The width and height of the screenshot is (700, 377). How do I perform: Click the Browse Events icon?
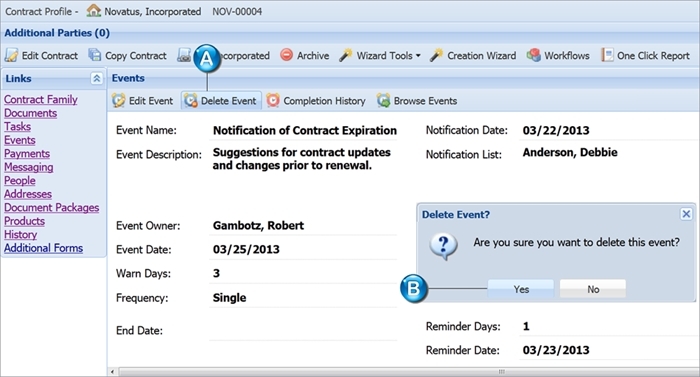point(383,101)
